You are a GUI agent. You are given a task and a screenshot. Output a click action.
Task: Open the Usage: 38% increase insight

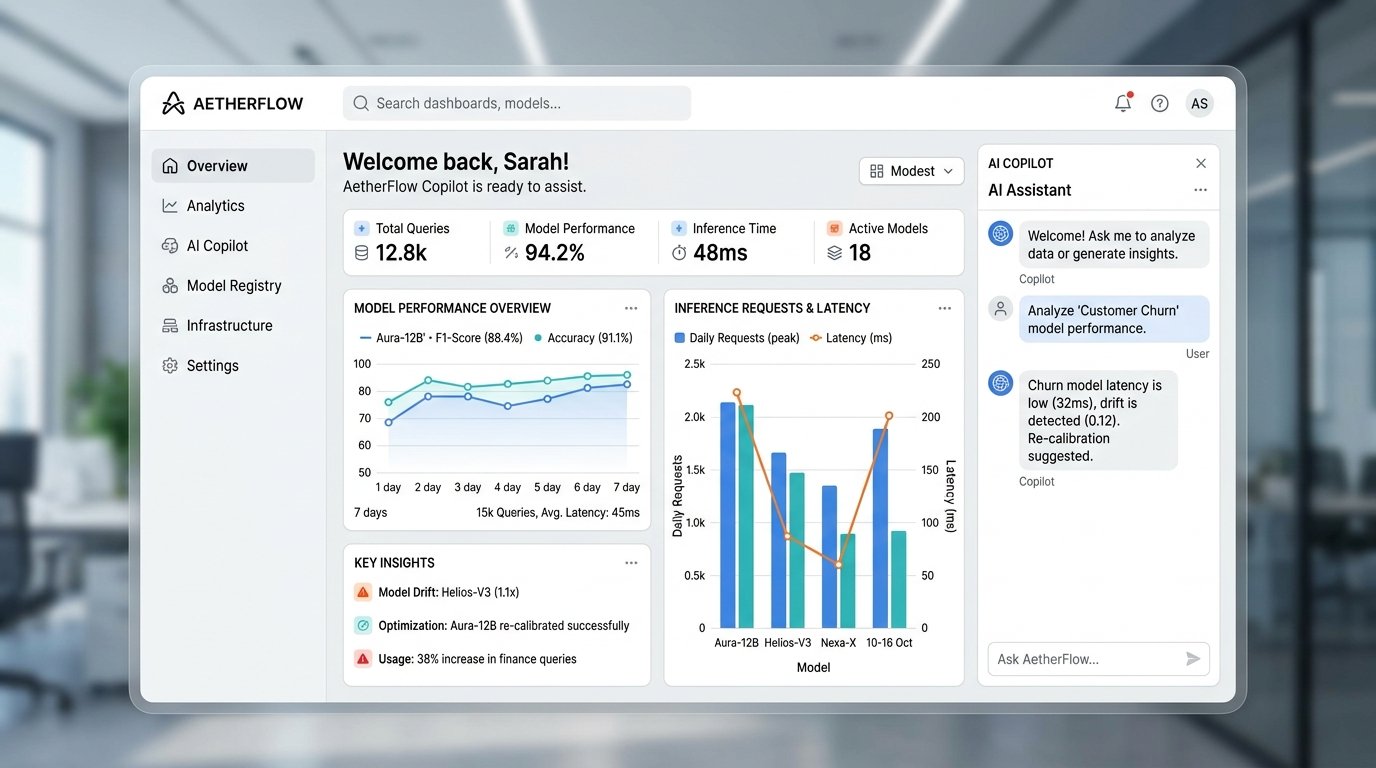click(465, 659)
